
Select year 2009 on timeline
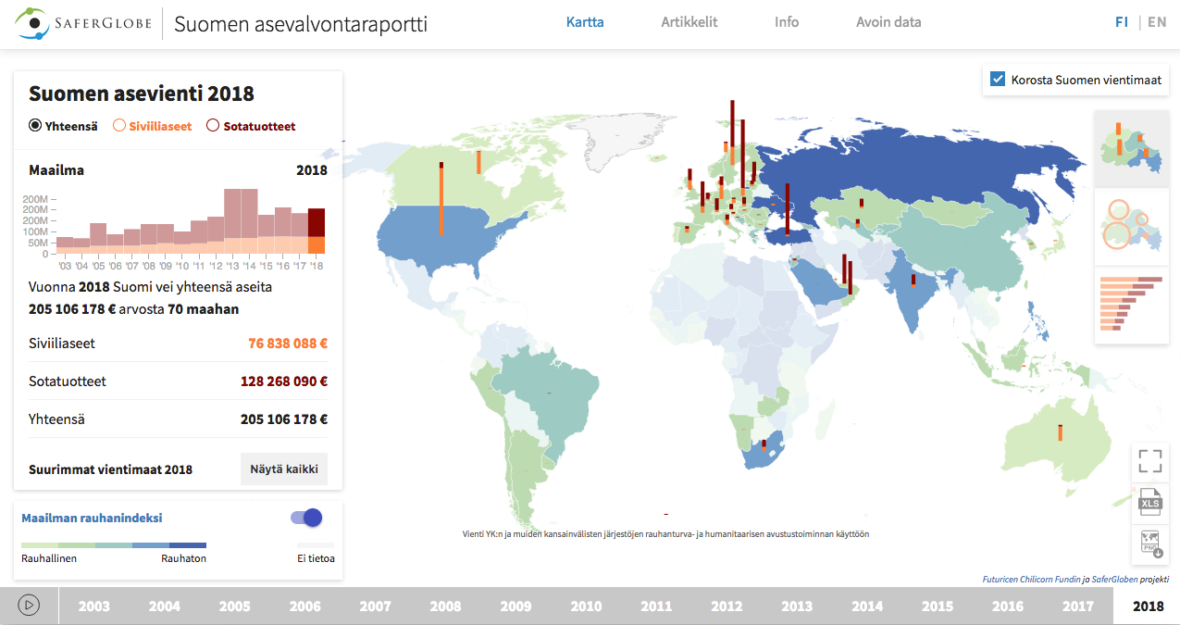click(x=515, y=606)
